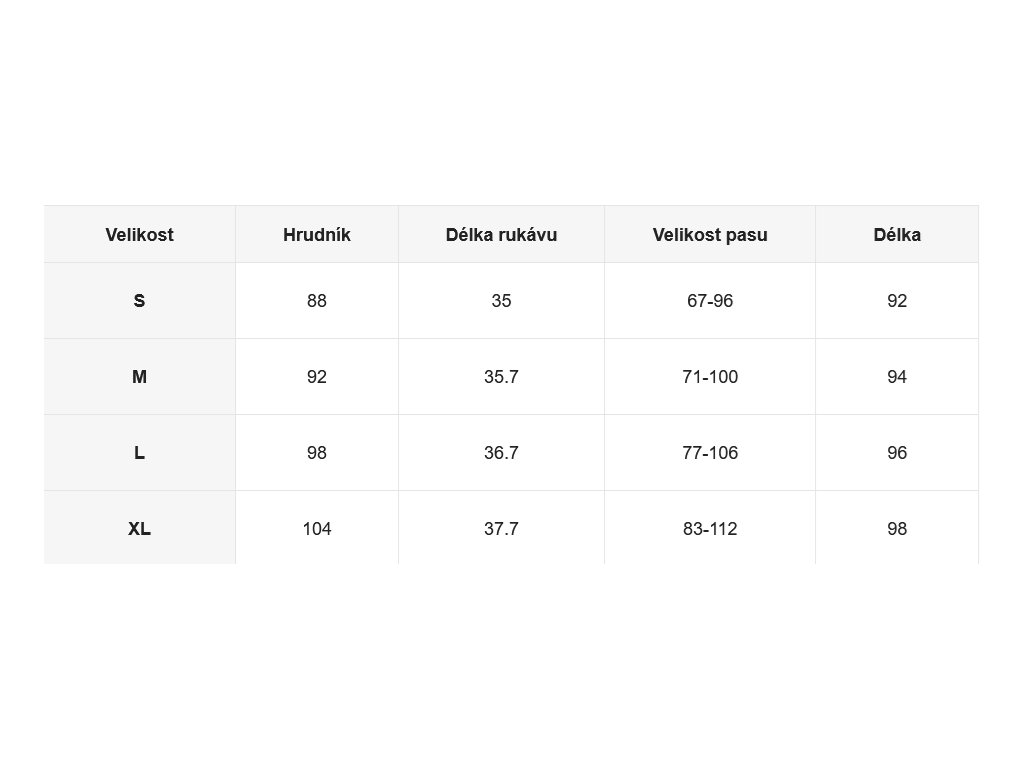Select the size L row label
This screenshot has width=1024, height=768.
[x=140, y=453]
